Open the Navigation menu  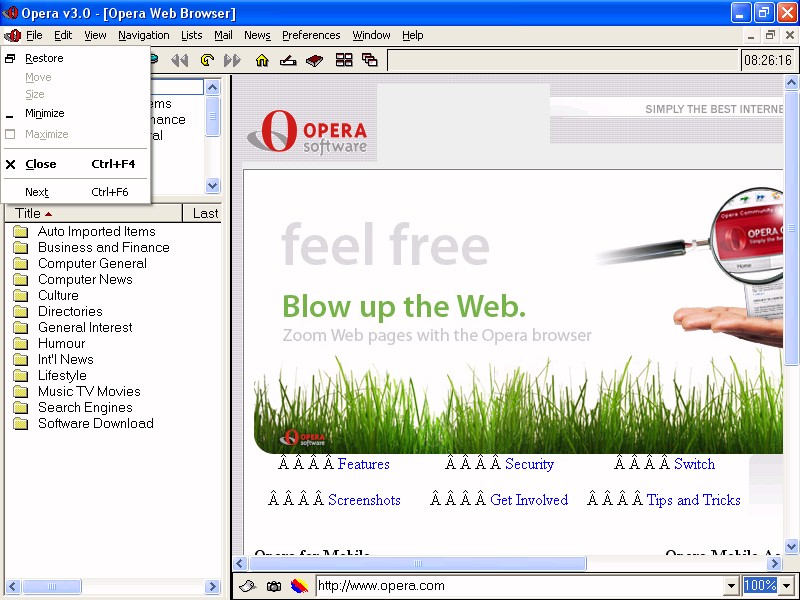144,35
